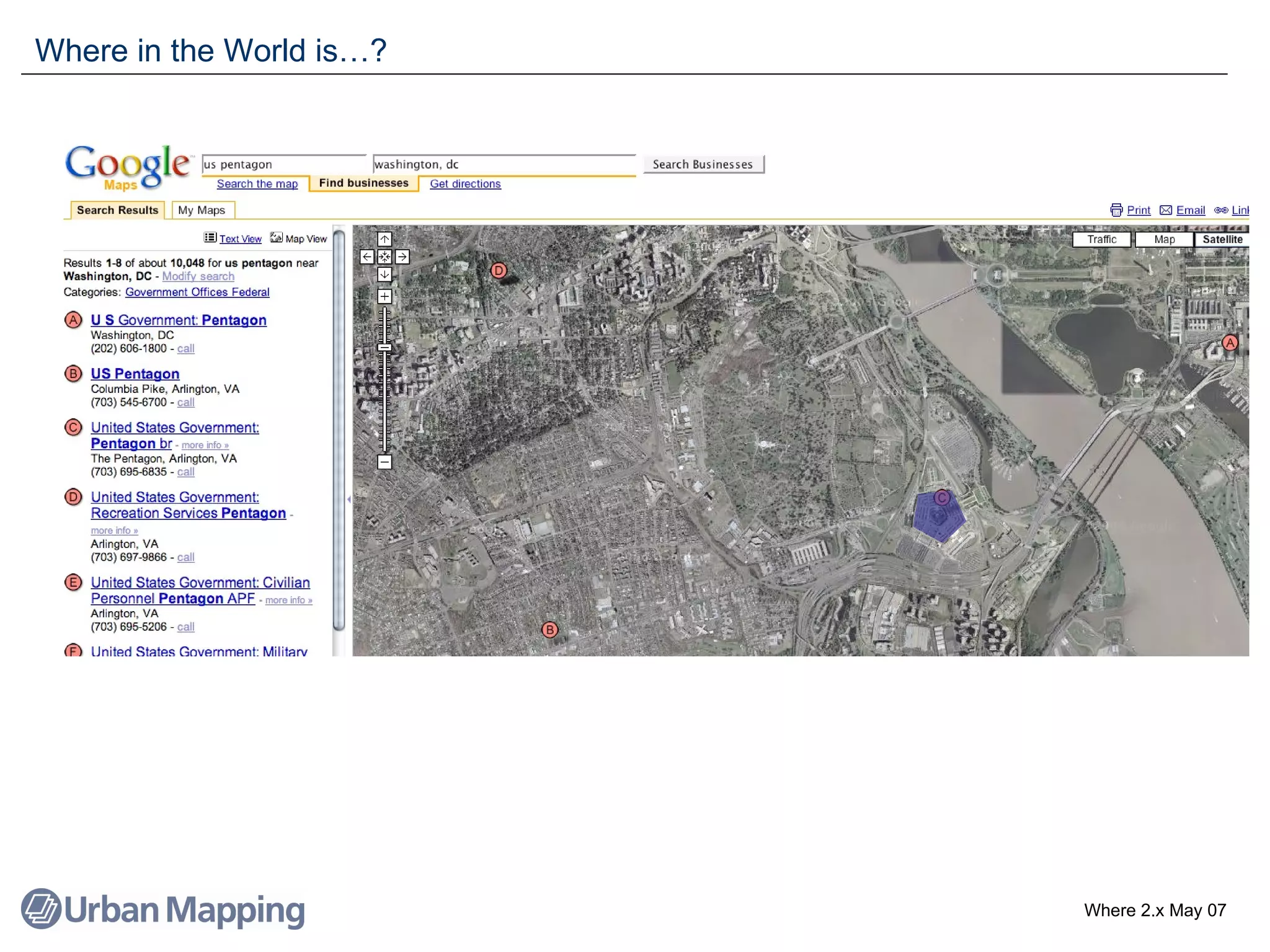Open United States Government: Pentagon br result
The width and height of the screenshot is (1270, 952).
pos(175,436)
